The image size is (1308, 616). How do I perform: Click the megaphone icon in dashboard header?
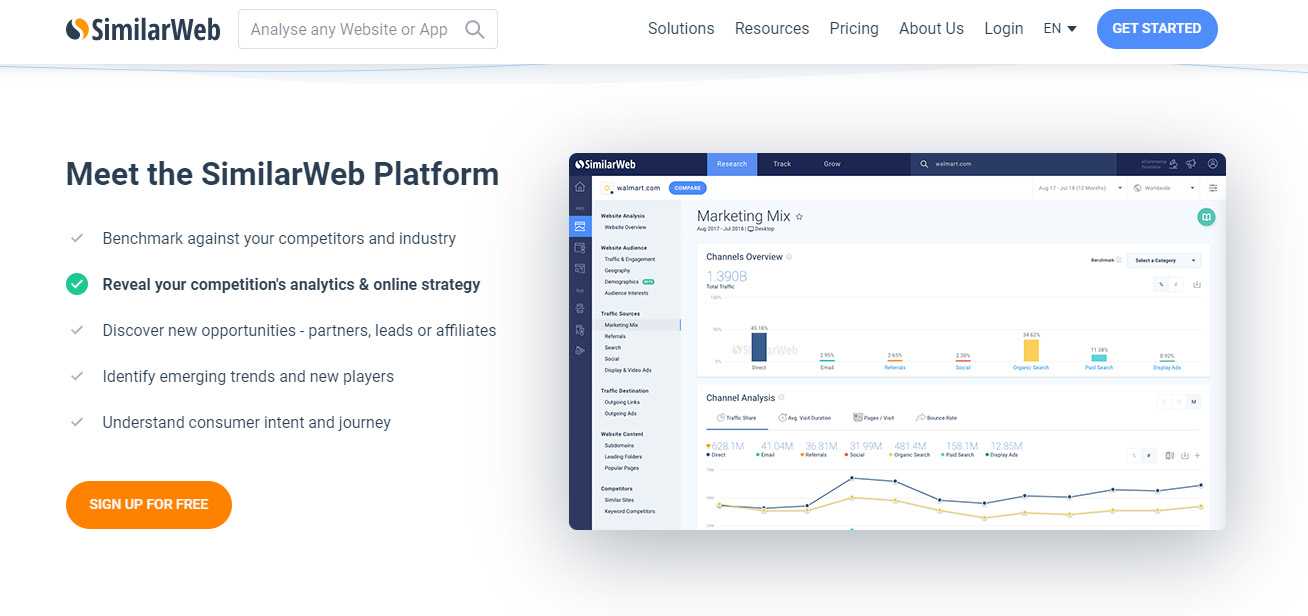click(x=1191, y=164)
